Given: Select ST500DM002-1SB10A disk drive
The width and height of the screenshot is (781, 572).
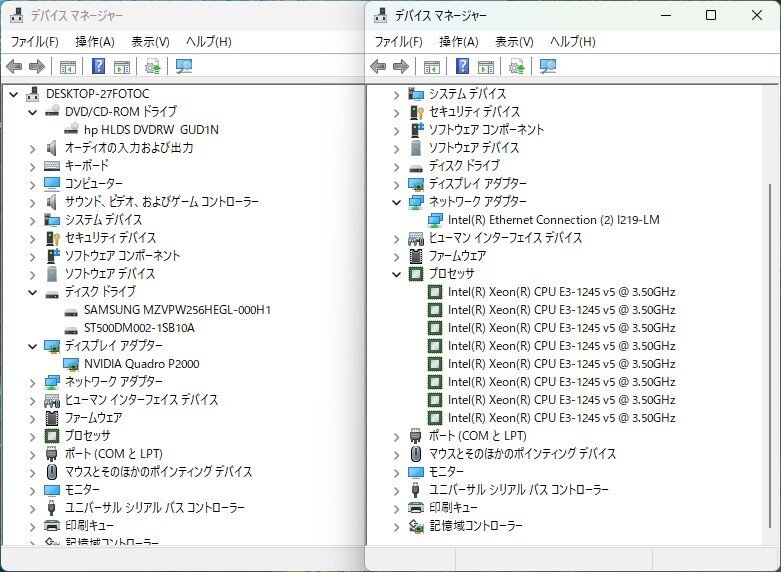Looking at the screenshot, I should point(139,328).
